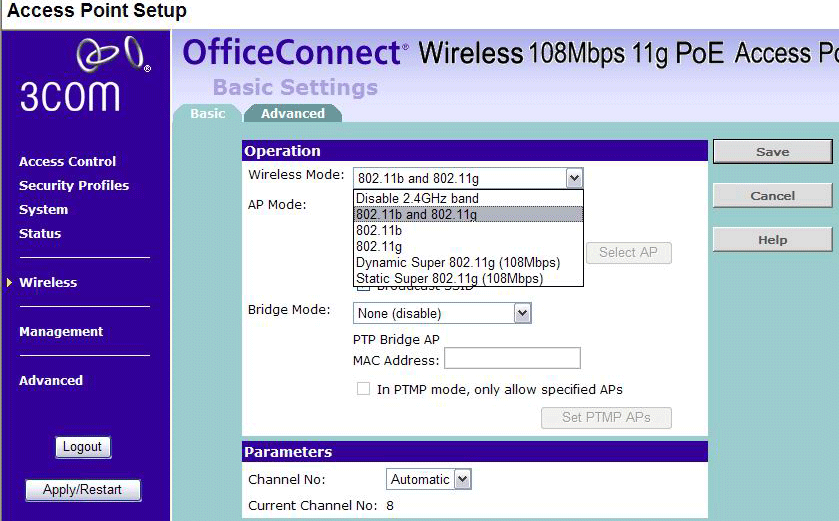Click the Wireless menu arrow marker
839x521 pixels.
coord(9,282)
